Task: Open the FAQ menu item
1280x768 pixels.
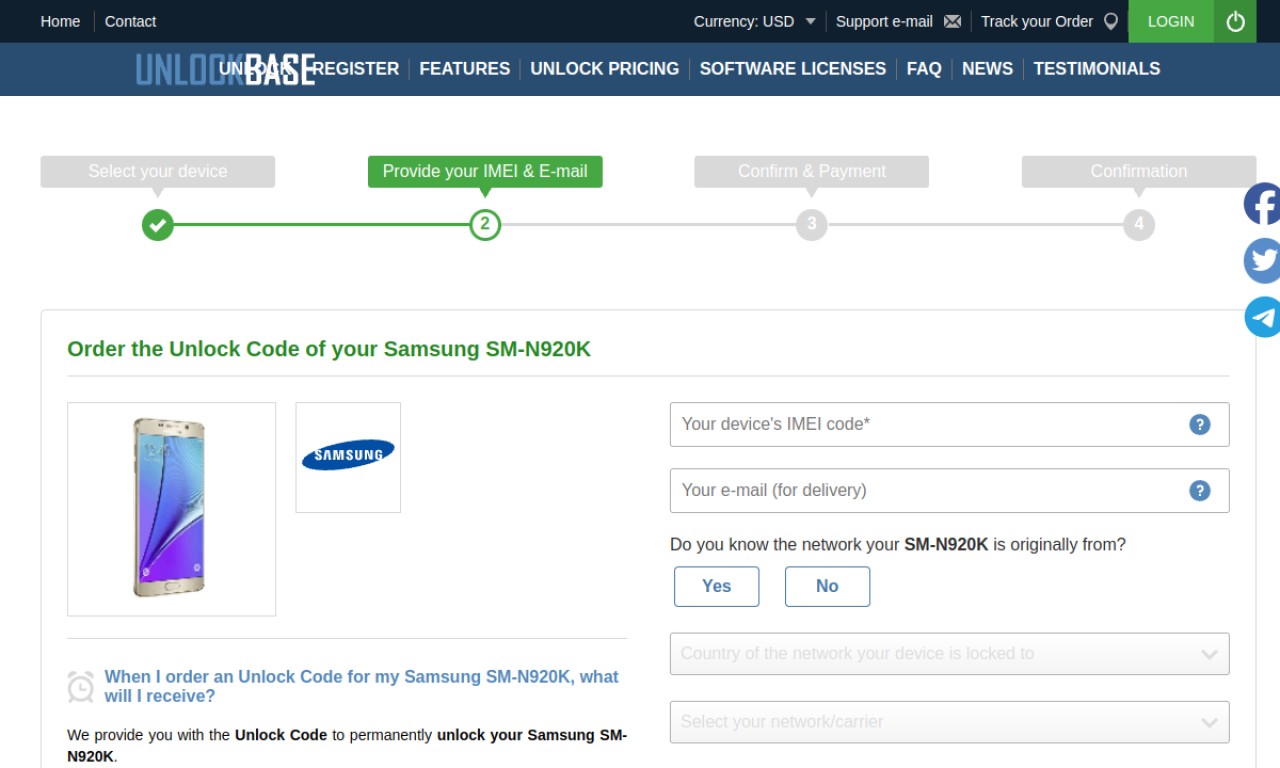Action: (x=924, y=69)
